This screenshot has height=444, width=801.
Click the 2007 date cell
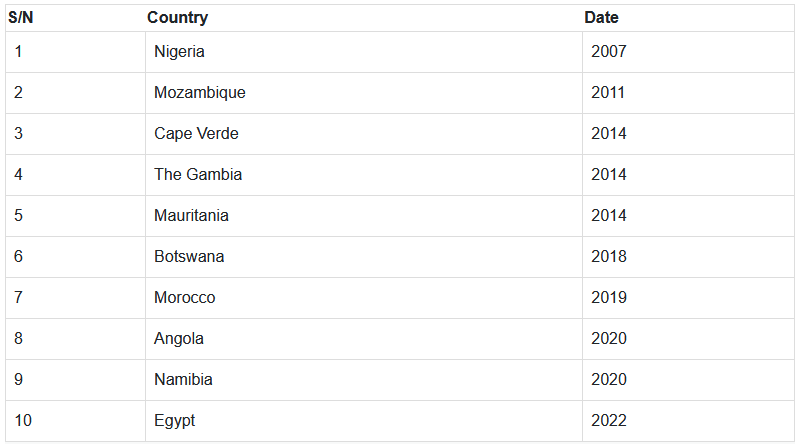(x=609, y=52)
